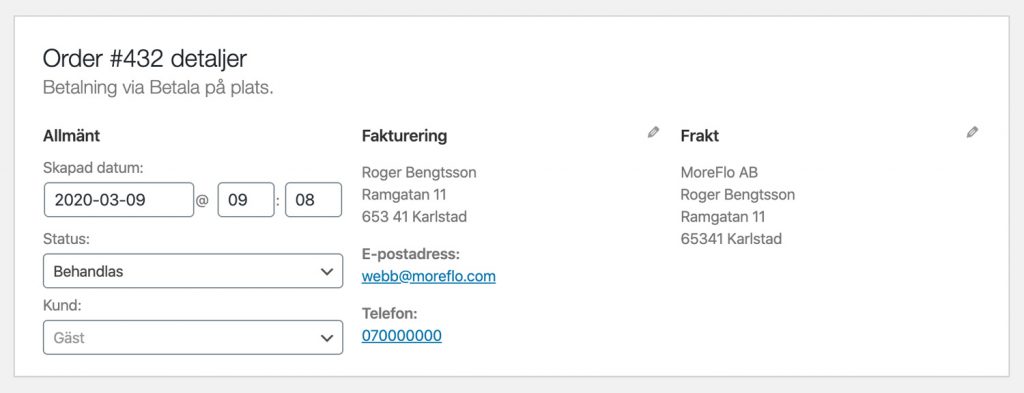Click the phone number link 070000000
The height and width of the screenshot is (393, 1024).
point(402,336)
